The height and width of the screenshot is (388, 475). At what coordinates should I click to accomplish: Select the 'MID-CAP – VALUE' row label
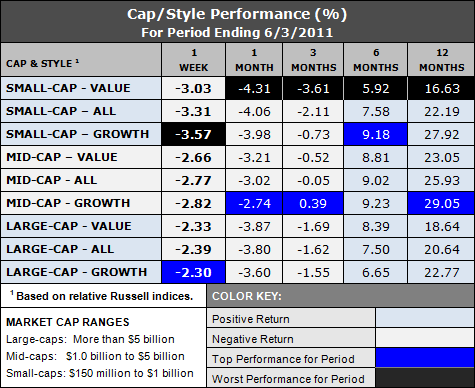coord(62,157)
